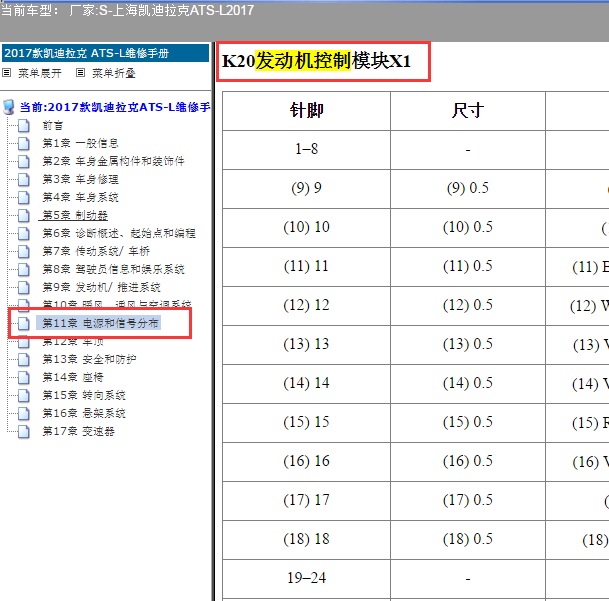This screenshot has height=601, width=609.
Task: Click page icon beside 第4章 车身系统
Action: click(24, 197)
